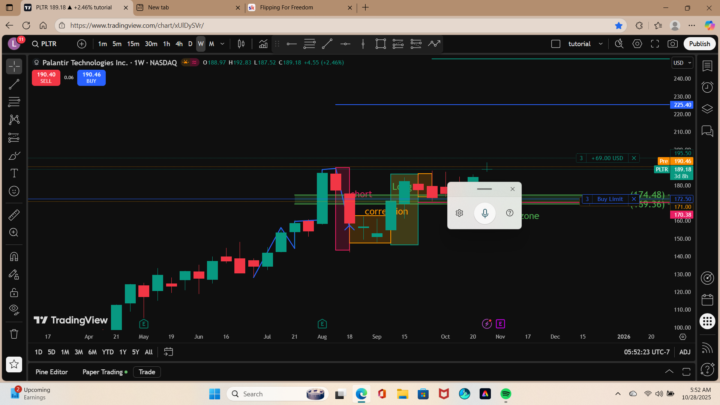Close the +69.00 USD position

pos(634,158)
